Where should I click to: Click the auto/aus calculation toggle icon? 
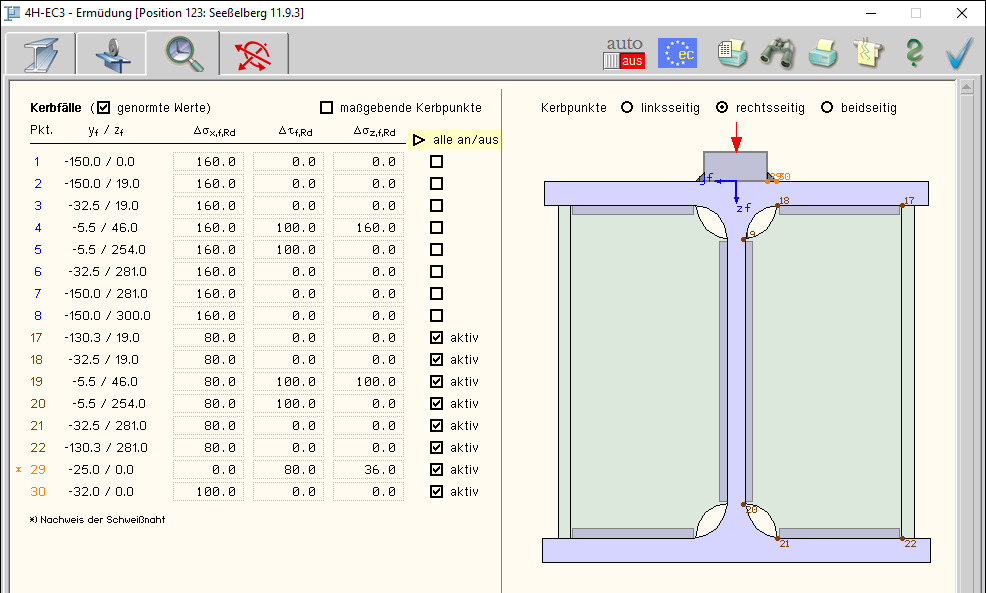pos(624,53)
